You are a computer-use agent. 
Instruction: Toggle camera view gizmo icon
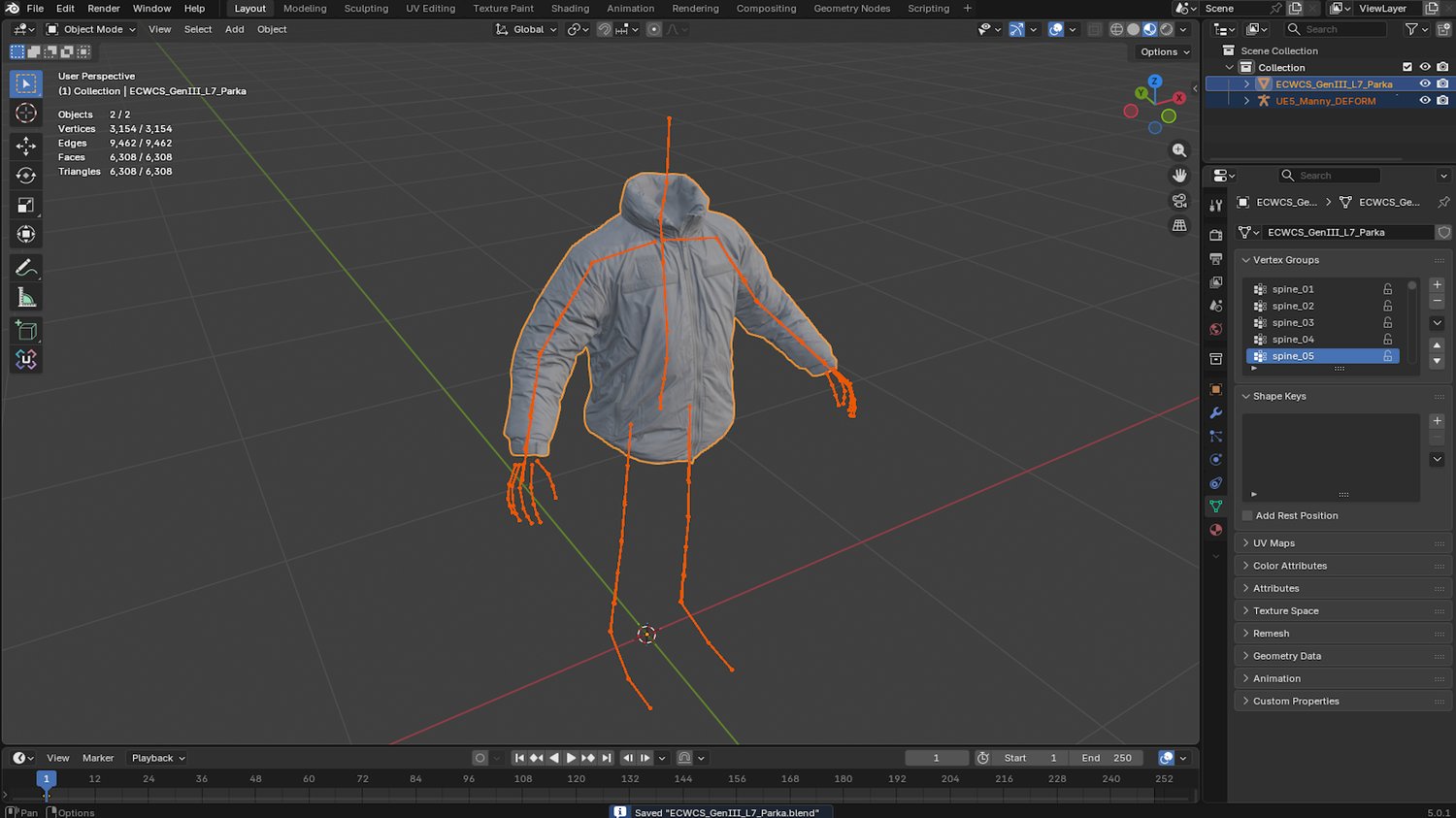1179,201
